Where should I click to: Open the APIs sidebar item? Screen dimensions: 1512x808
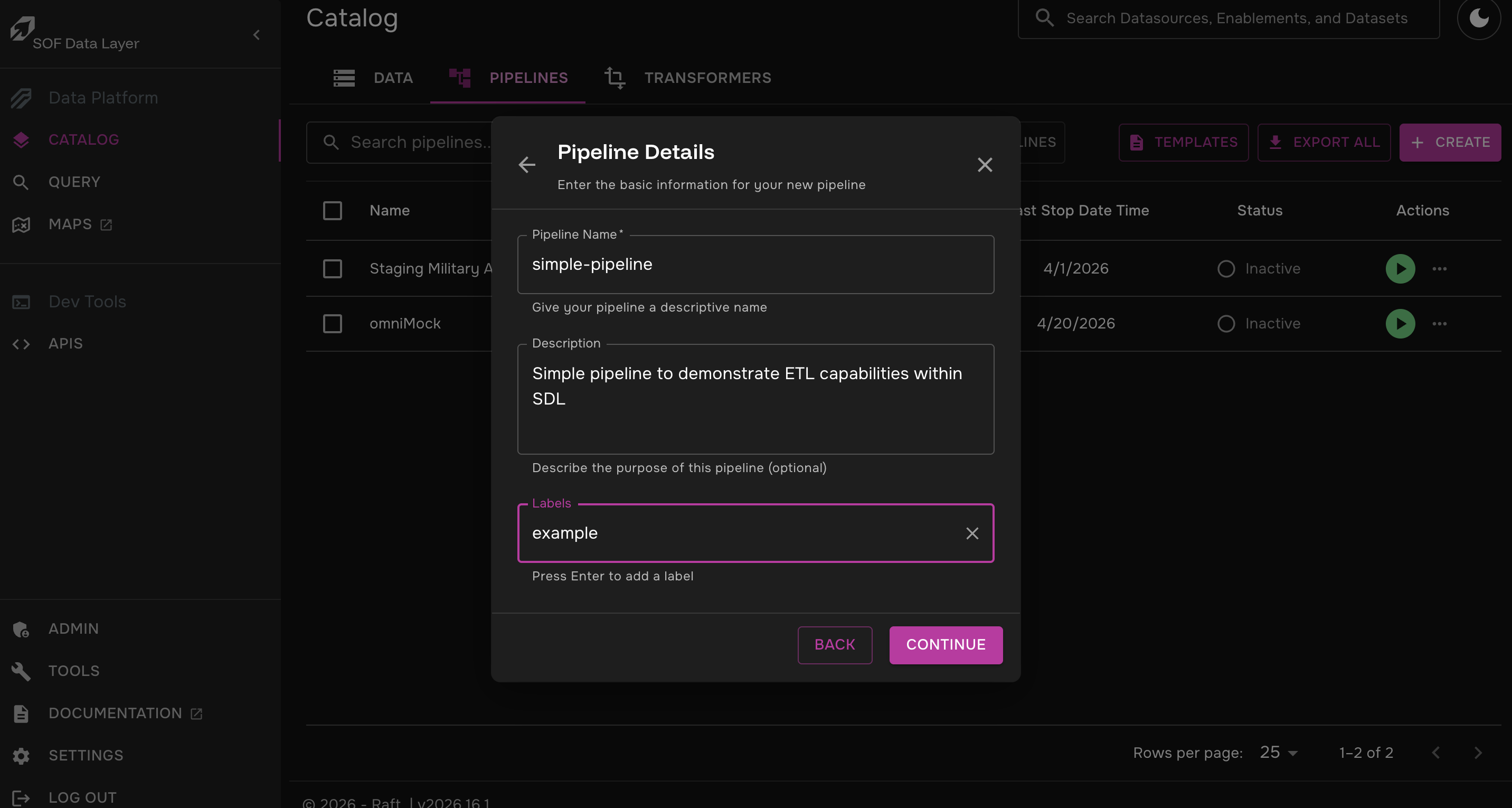pyautogui.click(x=140, y=343)
